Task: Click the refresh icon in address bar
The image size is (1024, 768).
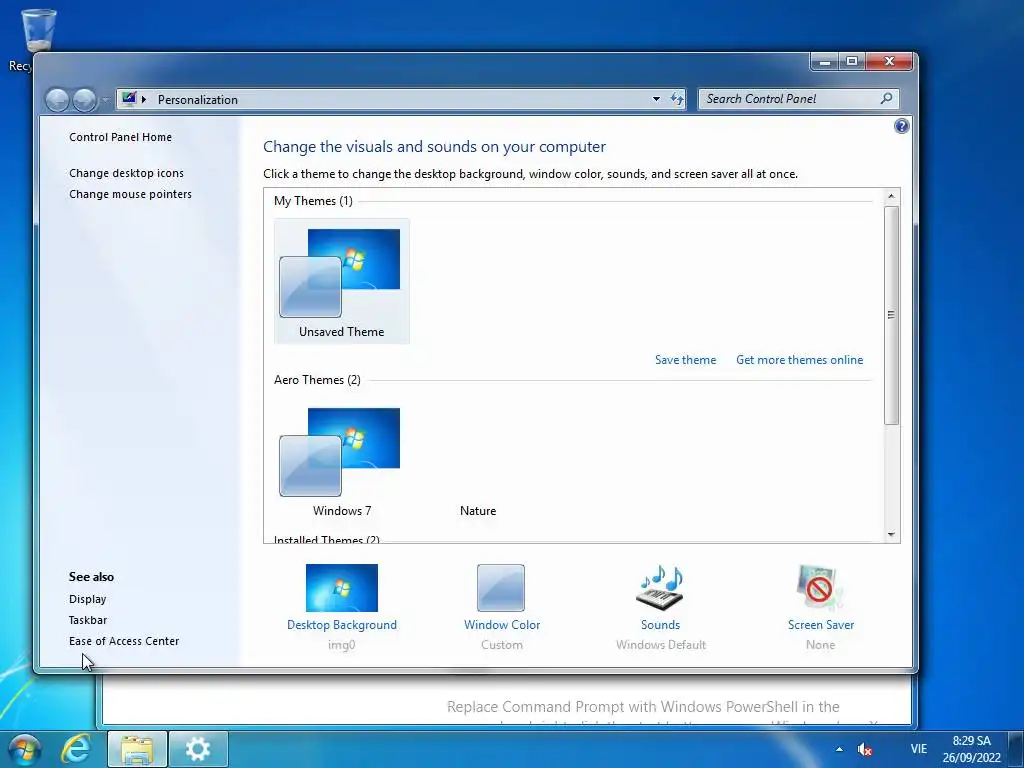Action: (x=677, y=99)
